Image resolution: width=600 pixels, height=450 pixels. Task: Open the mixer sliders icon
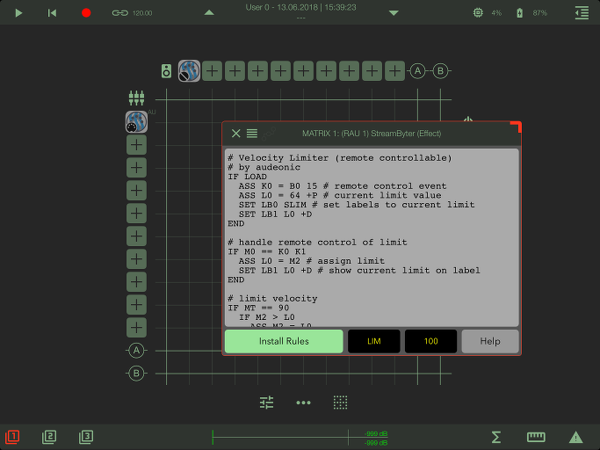[x=266, y=403]
